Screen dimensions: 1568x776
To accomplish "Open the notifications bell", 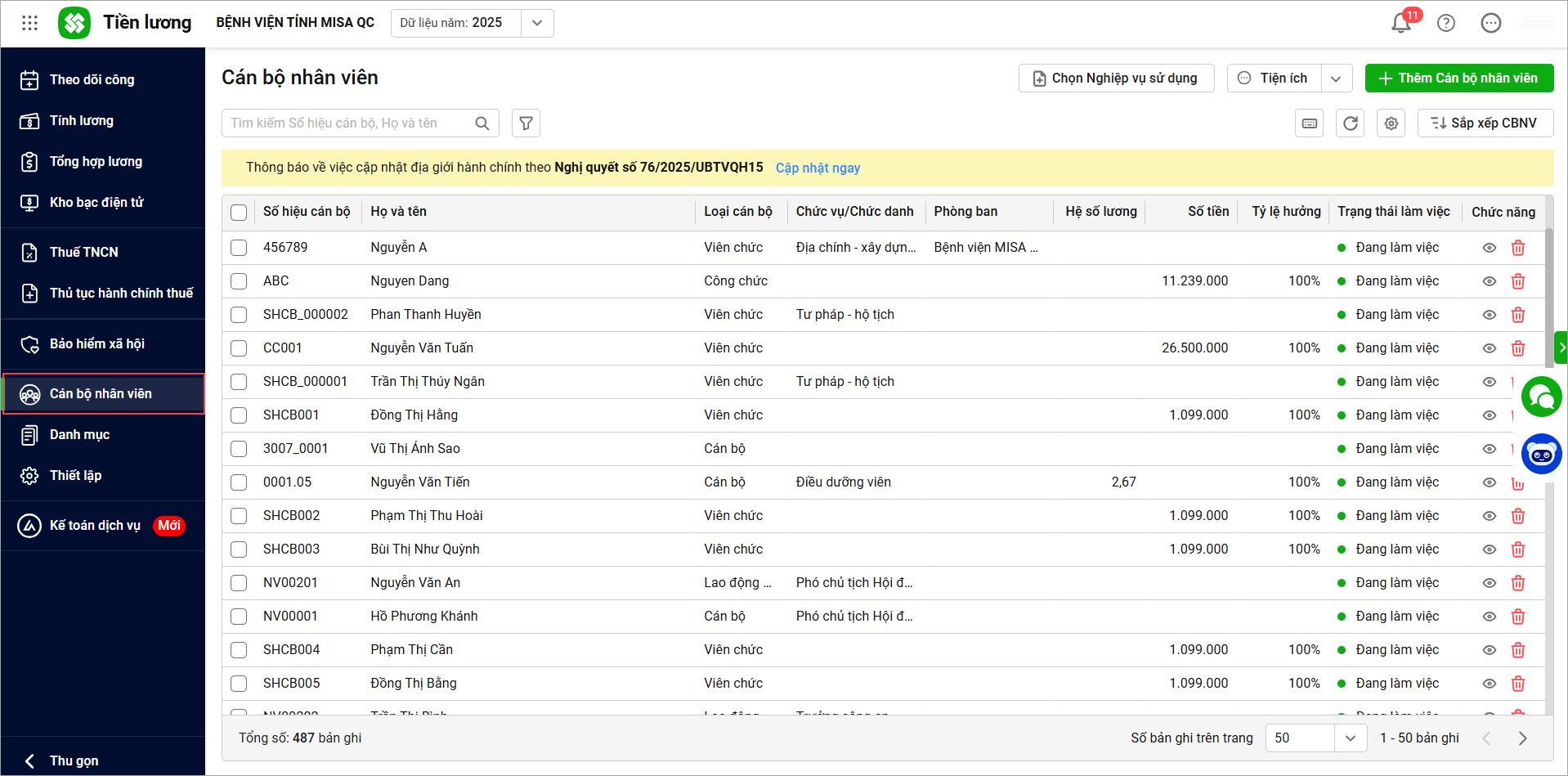I will click(1401, 23).
